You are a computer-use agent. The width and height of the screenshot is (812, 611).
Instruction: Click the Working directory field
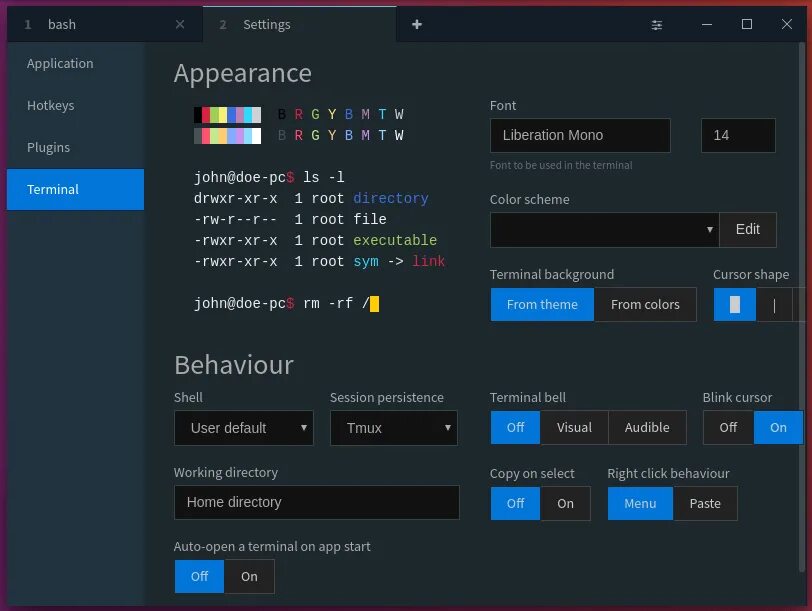coord(317,502)
